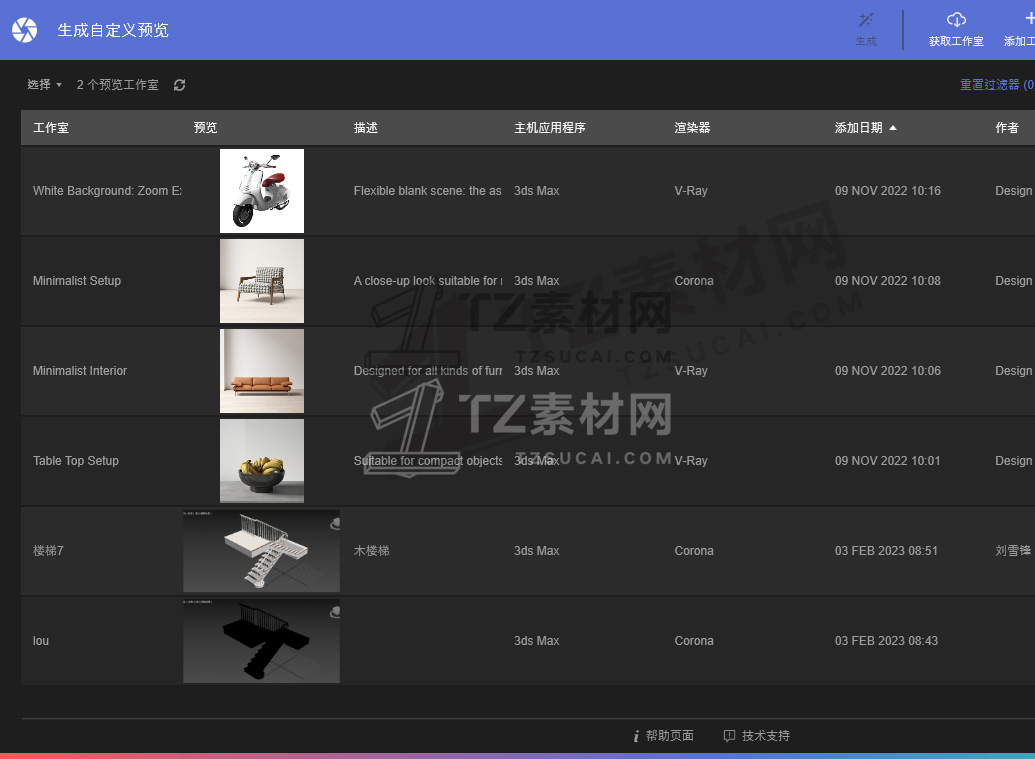Click the 'Suitable for compact objects' description
The height and width of the screenshot is (759, 1035).
(428, 461)
